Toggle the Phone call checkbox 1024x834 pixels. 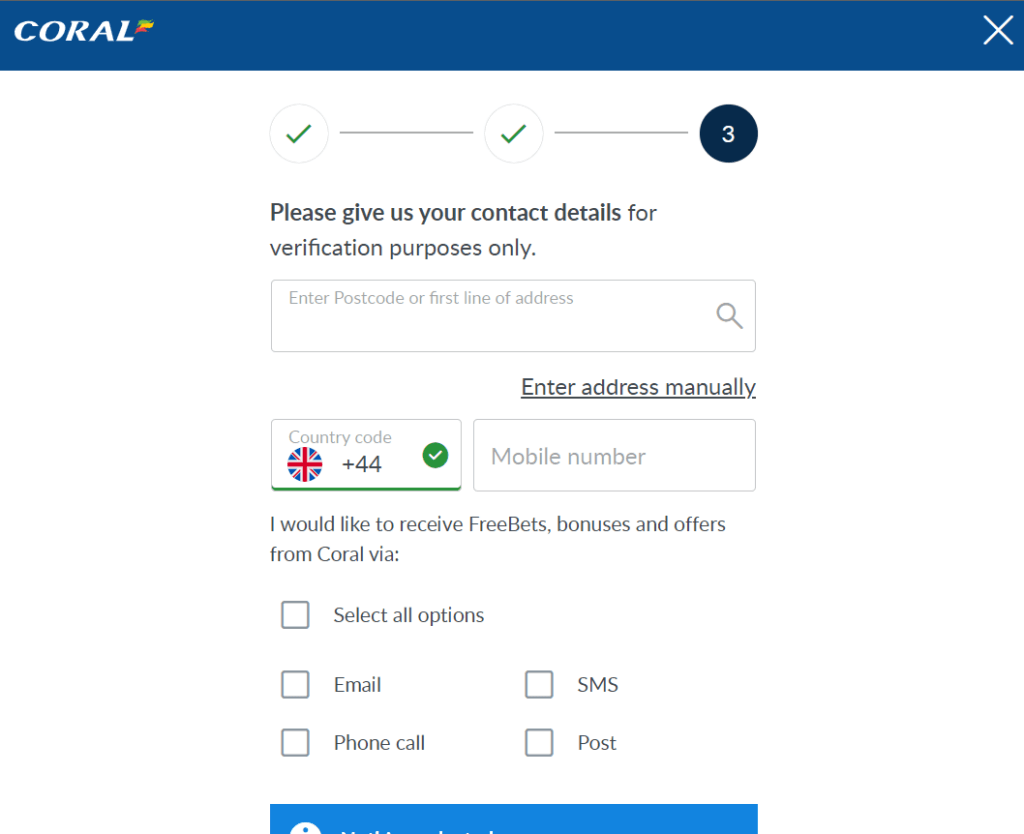point(295,743)
